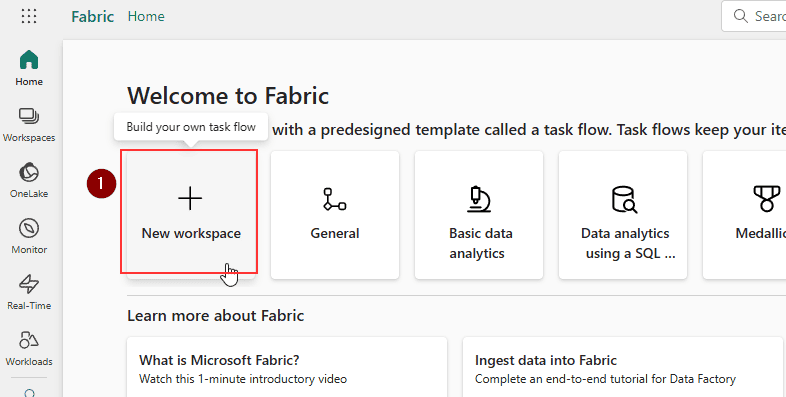Click the Search magnifier icon
Screen dimensions: 786x397
740,16
